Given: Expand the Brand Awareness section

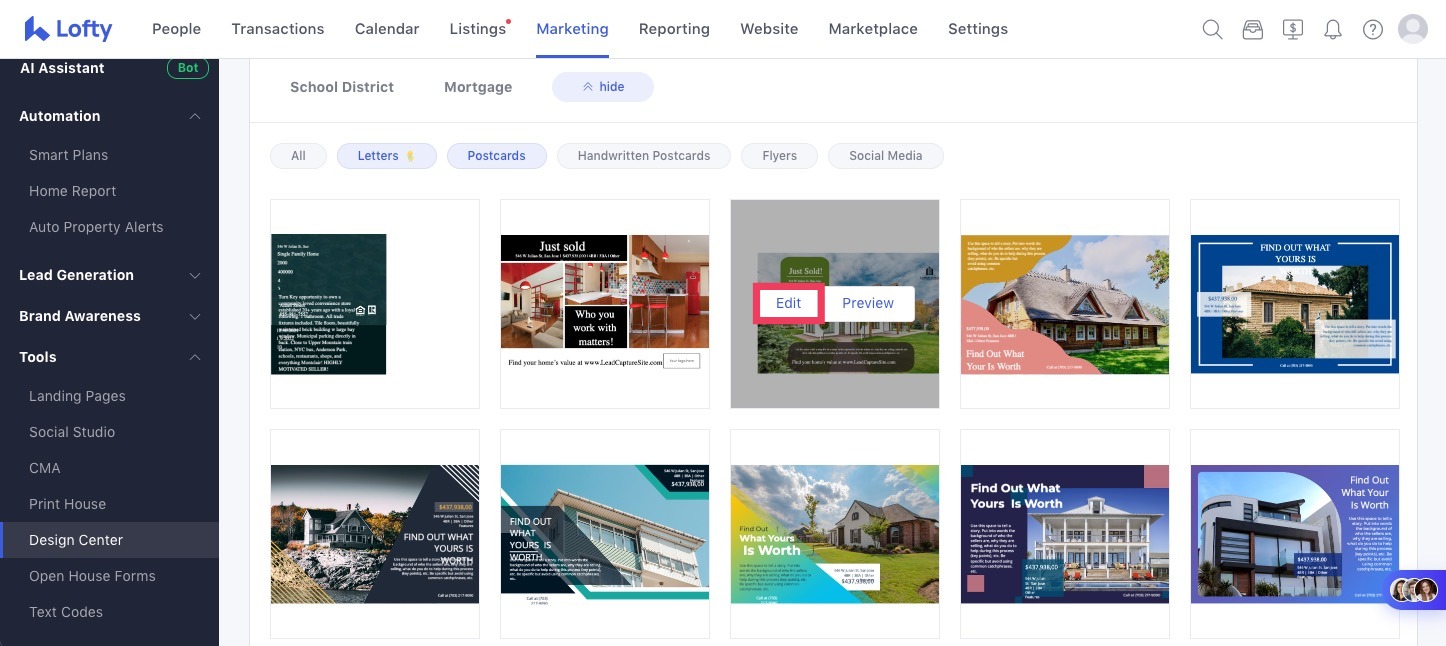Looking at the screenshot, I should [x=195, y=316].
